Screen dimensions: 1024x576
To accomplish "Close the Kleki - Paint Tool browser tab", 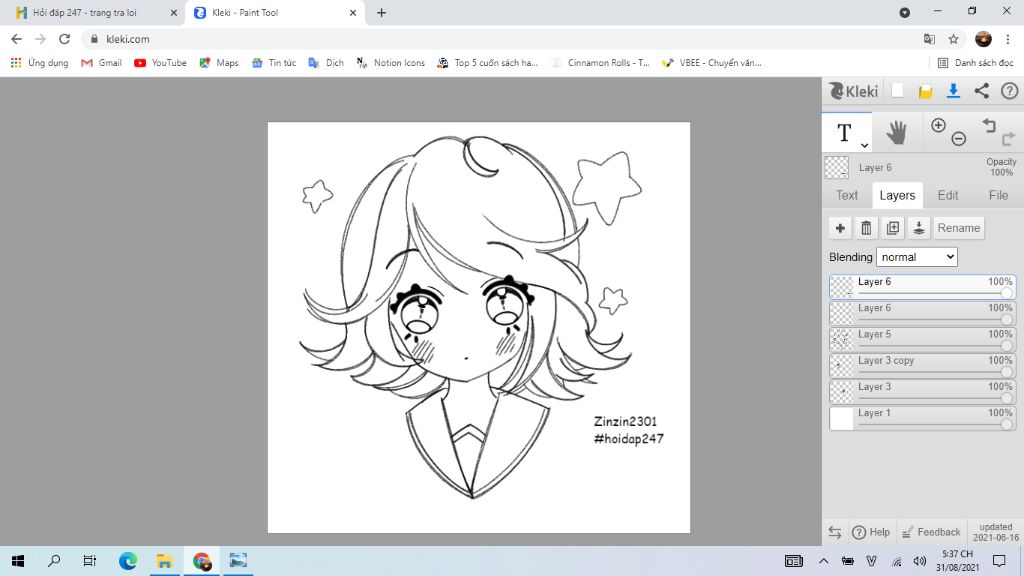I will 353,12.
